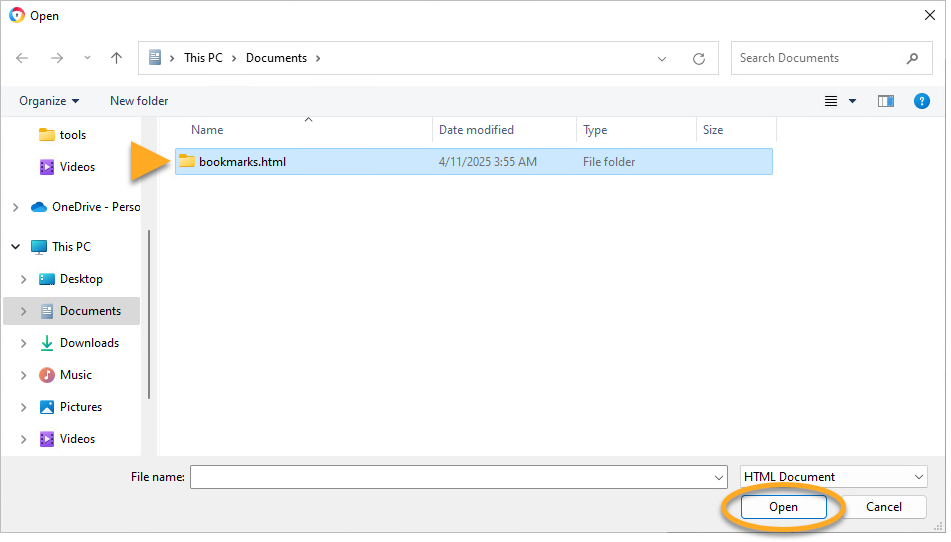Click the Search Documents box

click(x=820, y=58)
